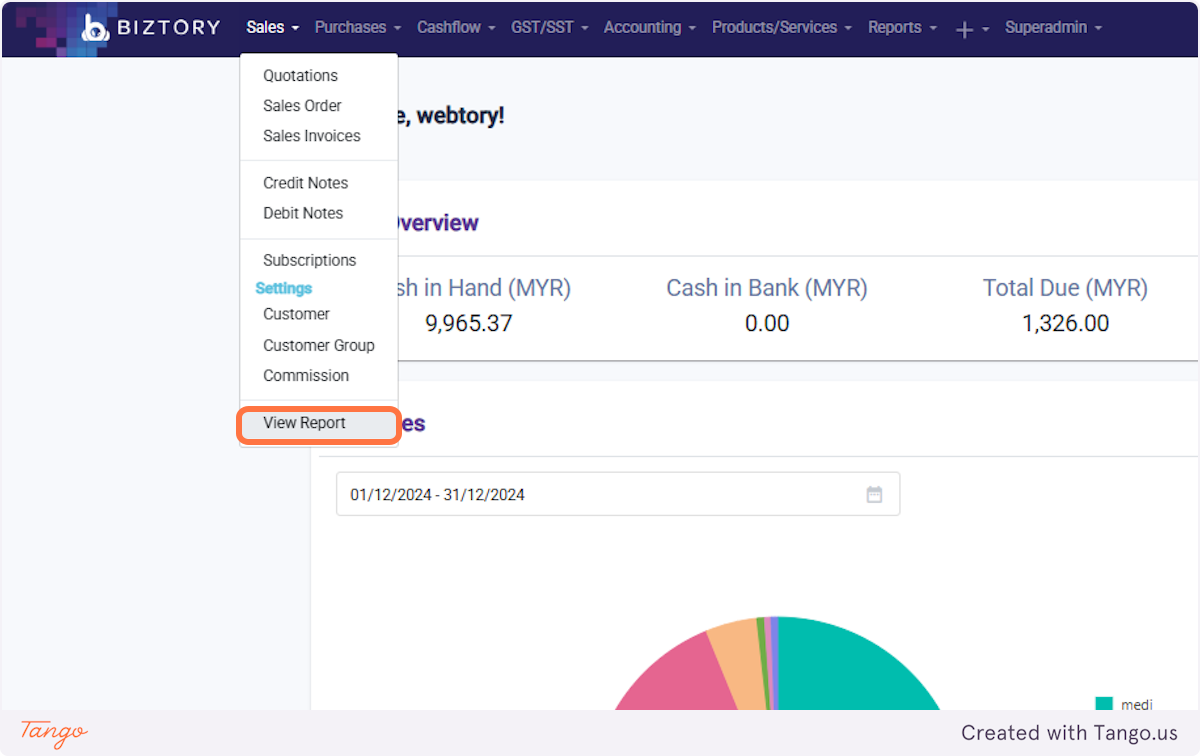Screen dimensions: 1200x756
Task: Open the Superadmin account dropdown
Action: pyautogui.click(x=1053, y=27)
